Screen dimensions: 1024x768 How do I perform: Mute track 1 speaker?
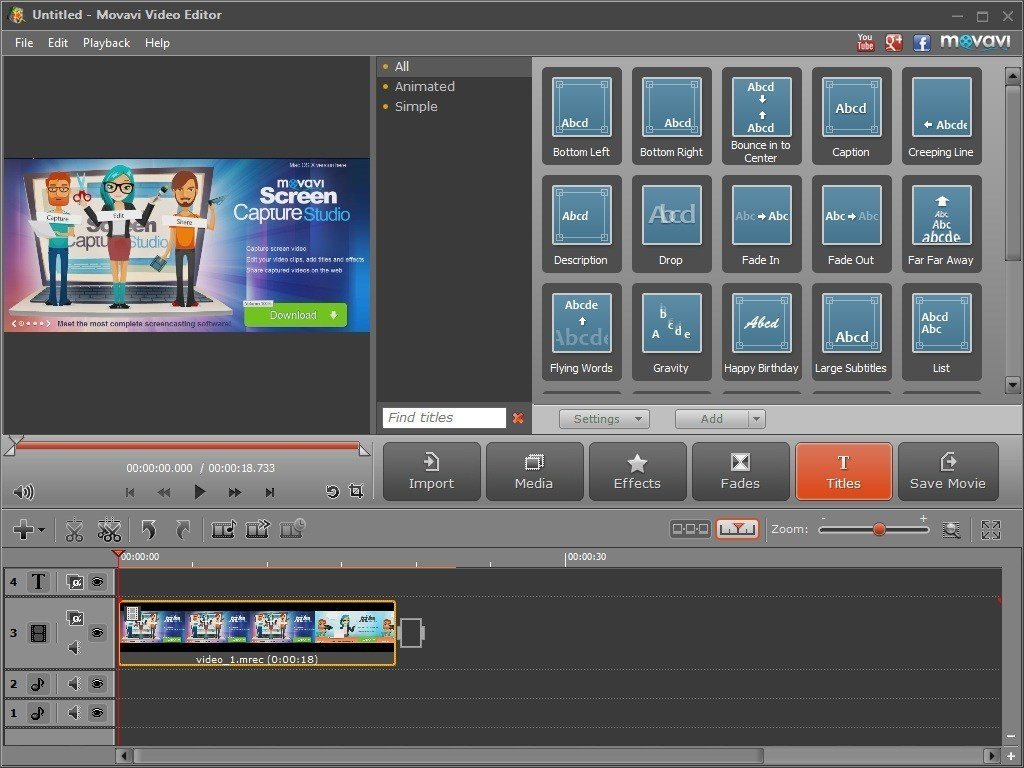(74, 712)
